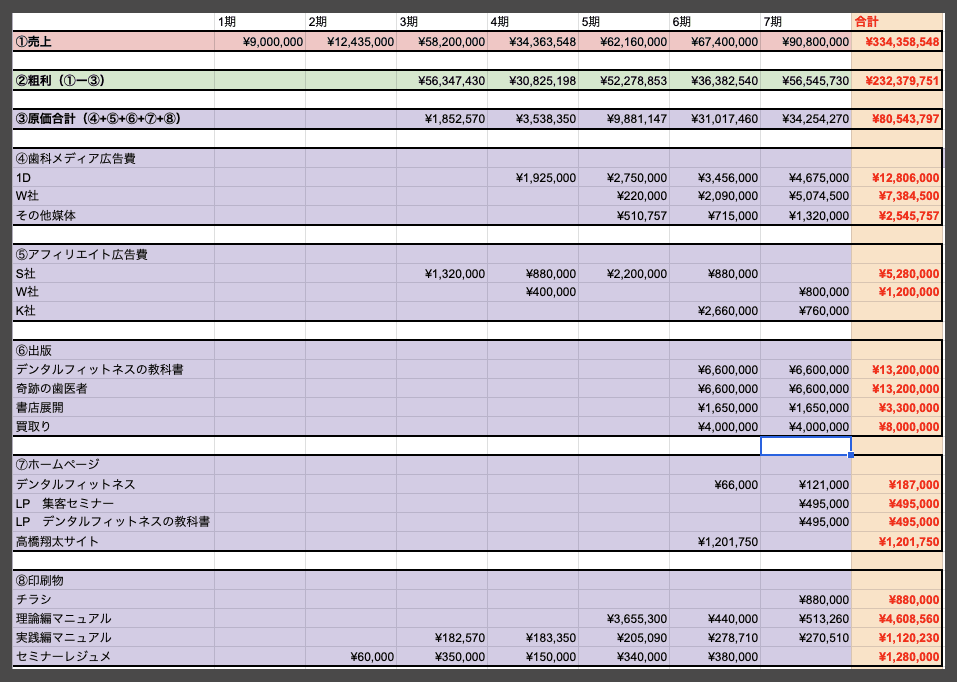Click the ⑦ホームページ section heading
957x682 pixels.
pyautogui.click(x=114, y=465)
